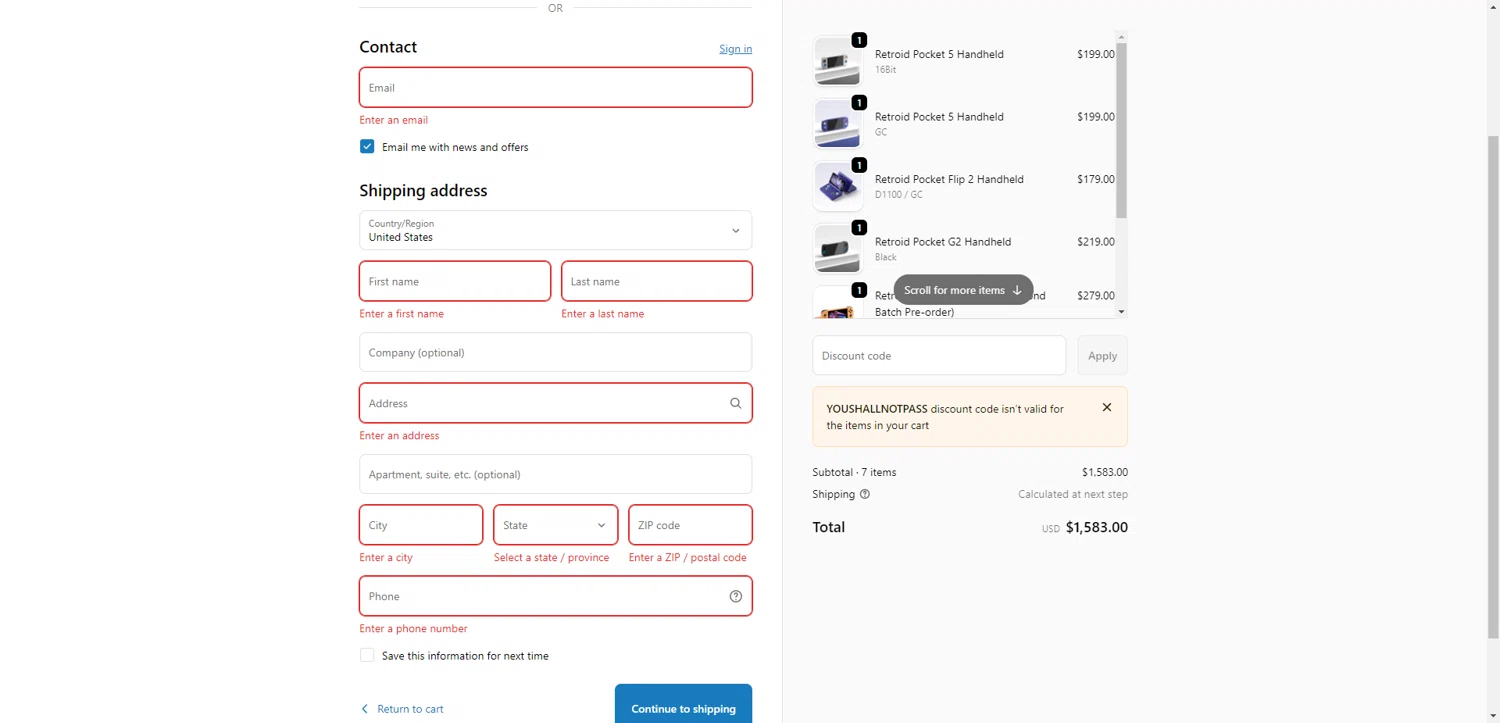Focus the ZIP code field
1500x723 pixels.
point(690,525)
